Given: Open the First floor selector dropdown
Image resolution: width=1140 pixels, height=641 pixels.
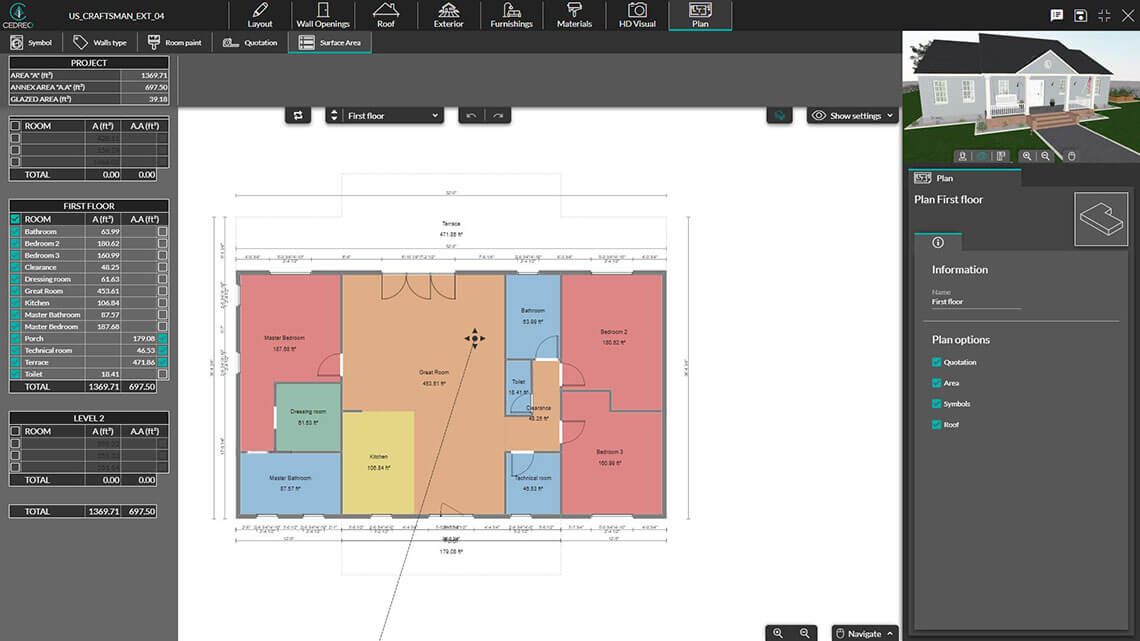Looking at the screenshot, I should [384, 114].
